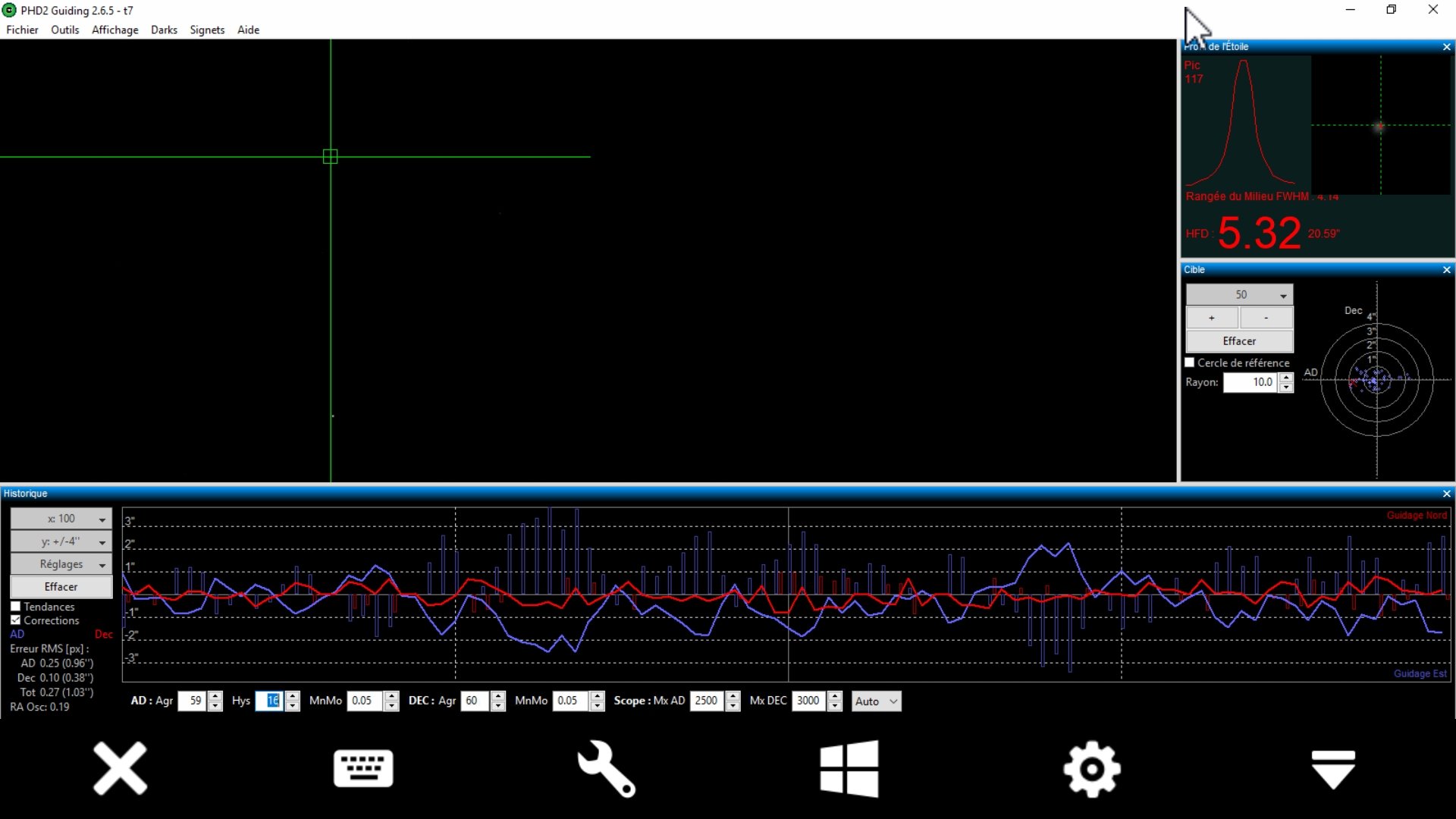Viewport: 1456px width, 819px height.
Task: Open the on-screen keyboard icon
Action: [363, 768]
